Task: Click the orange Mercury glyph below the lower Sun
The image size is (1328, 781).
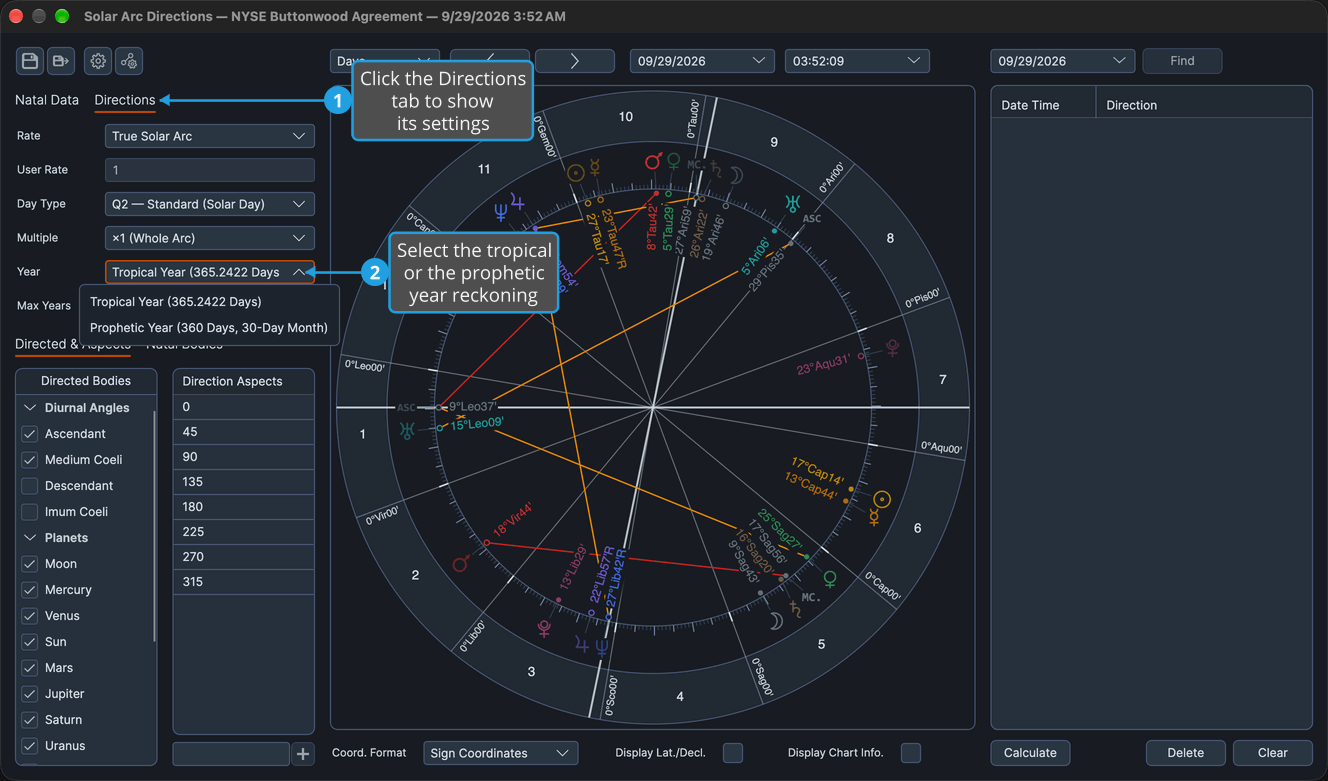Action: 874,518
